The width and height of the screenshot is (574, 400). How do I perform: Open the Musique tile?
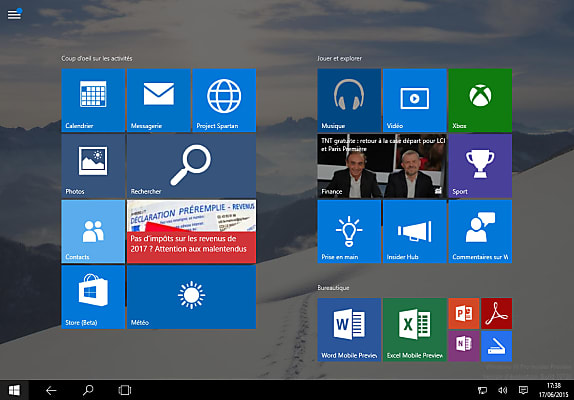349,100
